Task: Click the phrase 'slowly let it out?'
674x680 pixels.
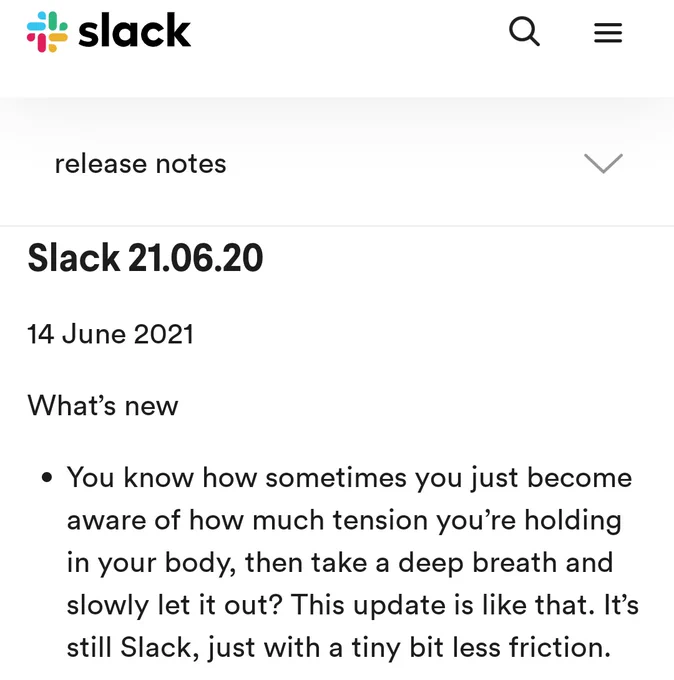Action: (175, 605)
